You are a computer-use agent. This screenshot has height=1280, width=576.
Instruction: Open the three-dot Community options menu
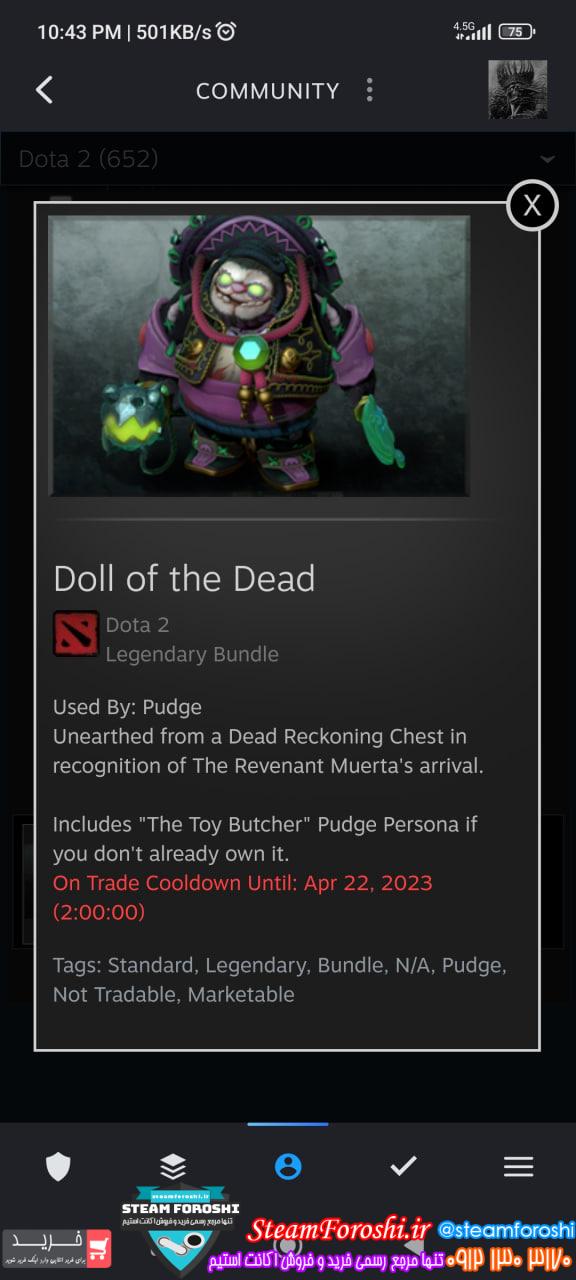(369, 90)
